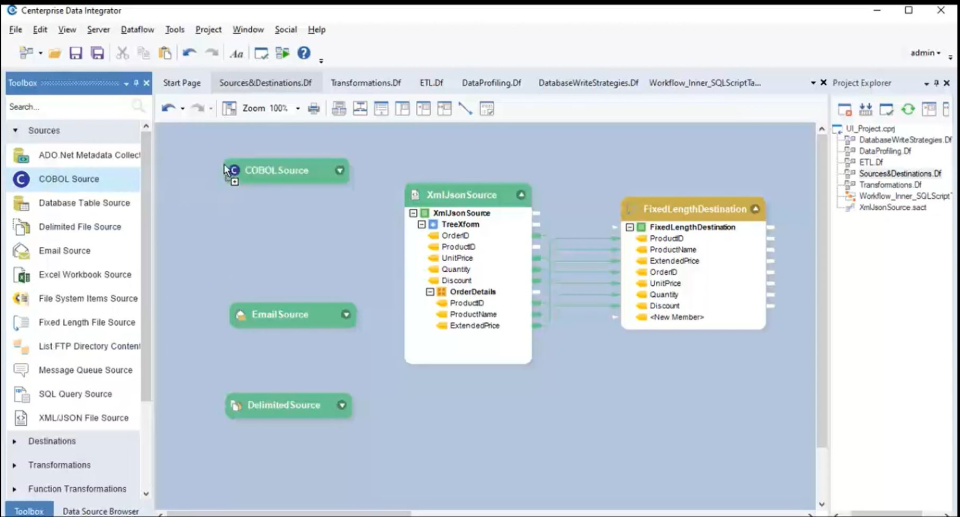960x517 pixels.
Task: Select XML/JSON File Source toolbox item
Action: pos(73,418)
